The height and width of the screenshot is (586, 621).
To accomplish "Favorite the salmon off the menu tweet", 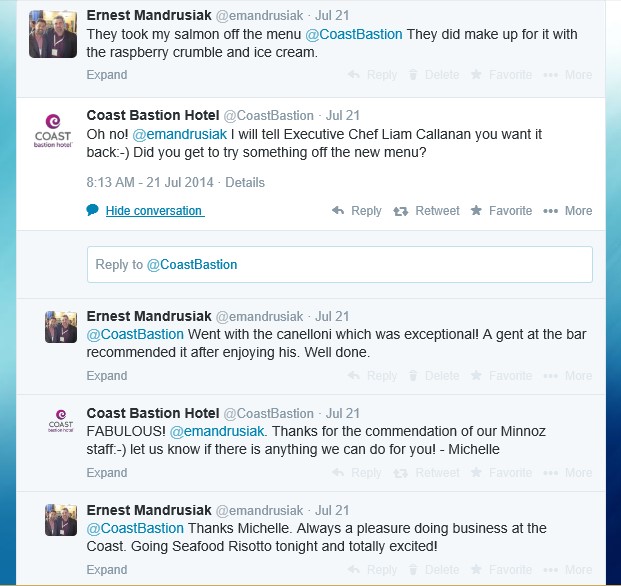I will click(501, 74).
